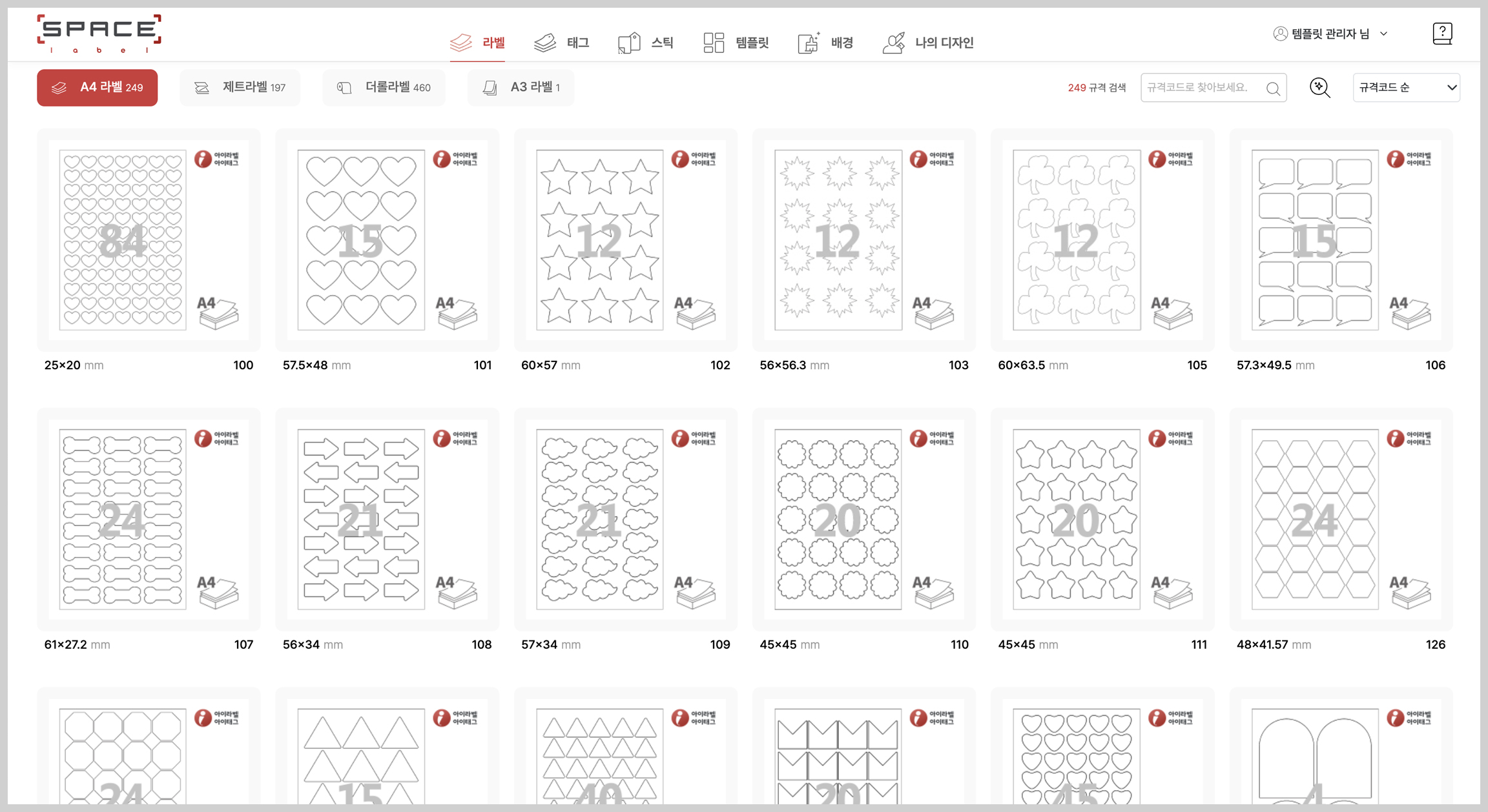Click the A4 paper stack icon on template 100
1488x812 pixels.
[x=218, y=312]
